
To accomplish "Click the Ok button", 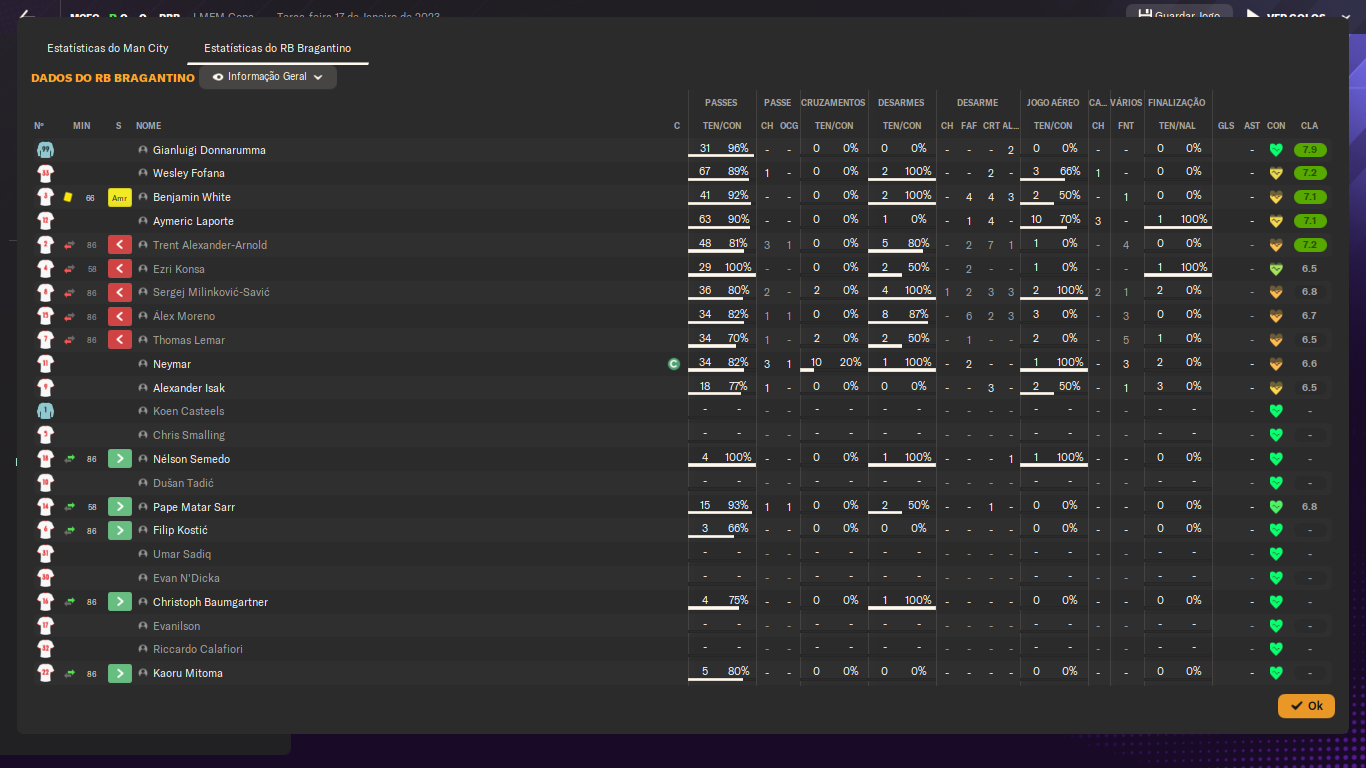I will tap(1306, 706).
